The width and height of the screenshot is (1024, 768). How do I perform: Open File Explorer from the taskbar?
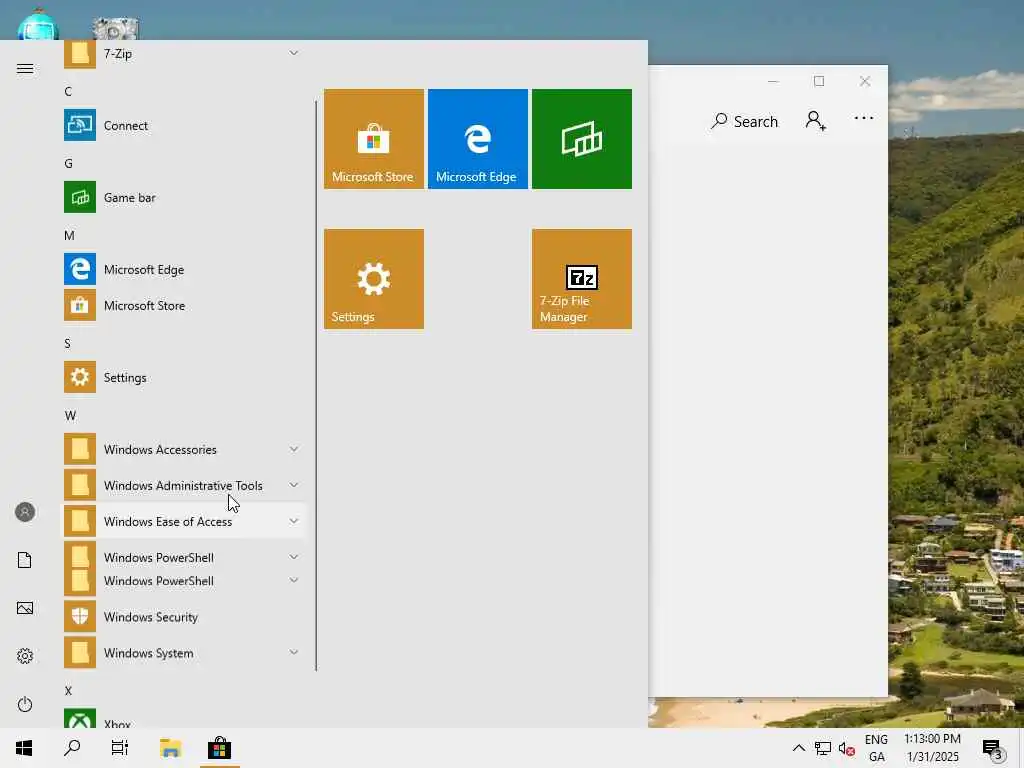pyautogui.click(x=170, y=748)
